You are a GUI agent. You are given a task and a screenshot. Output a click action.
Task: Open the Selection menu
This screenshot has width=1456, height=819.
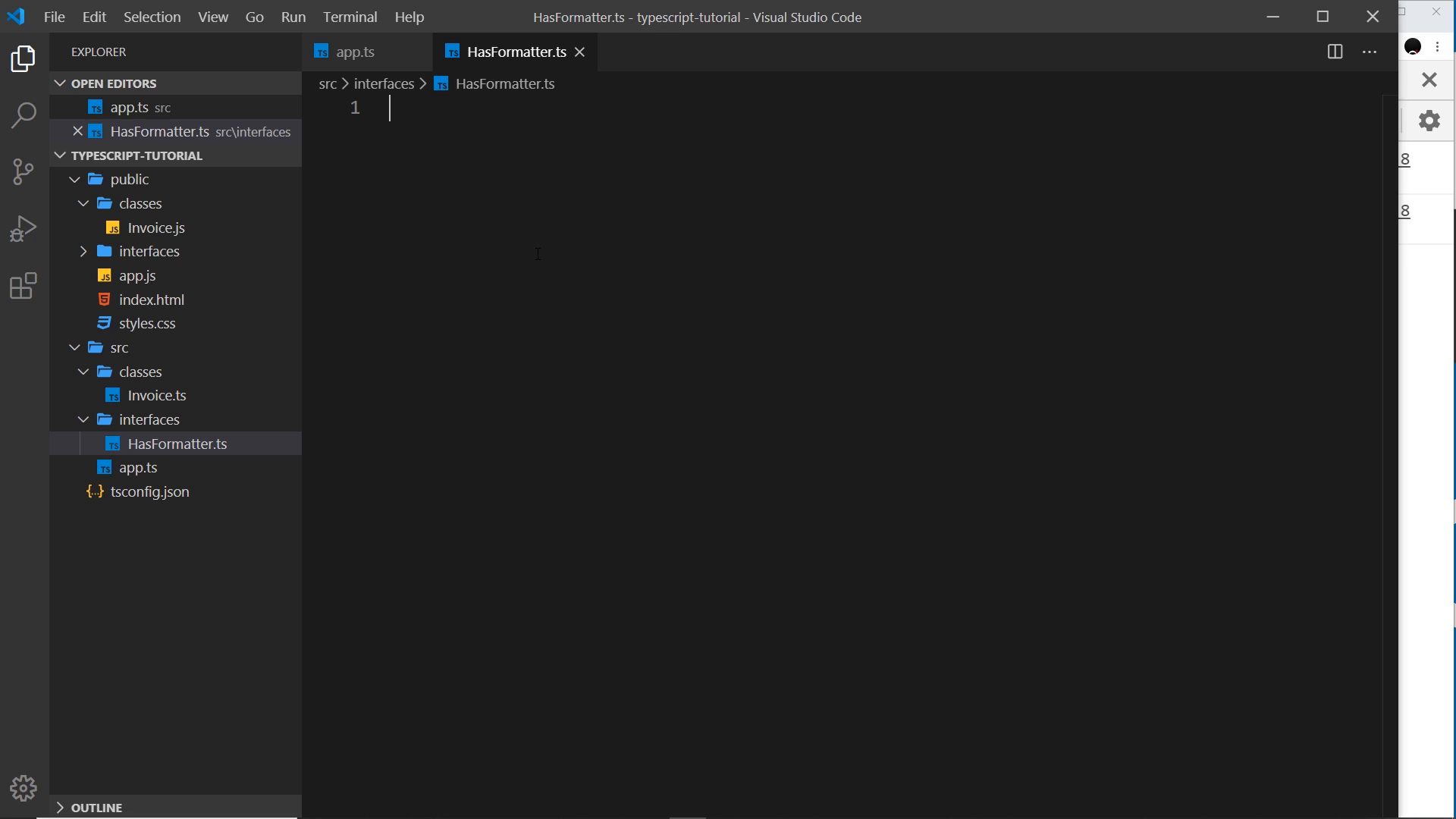coord(152,17)
